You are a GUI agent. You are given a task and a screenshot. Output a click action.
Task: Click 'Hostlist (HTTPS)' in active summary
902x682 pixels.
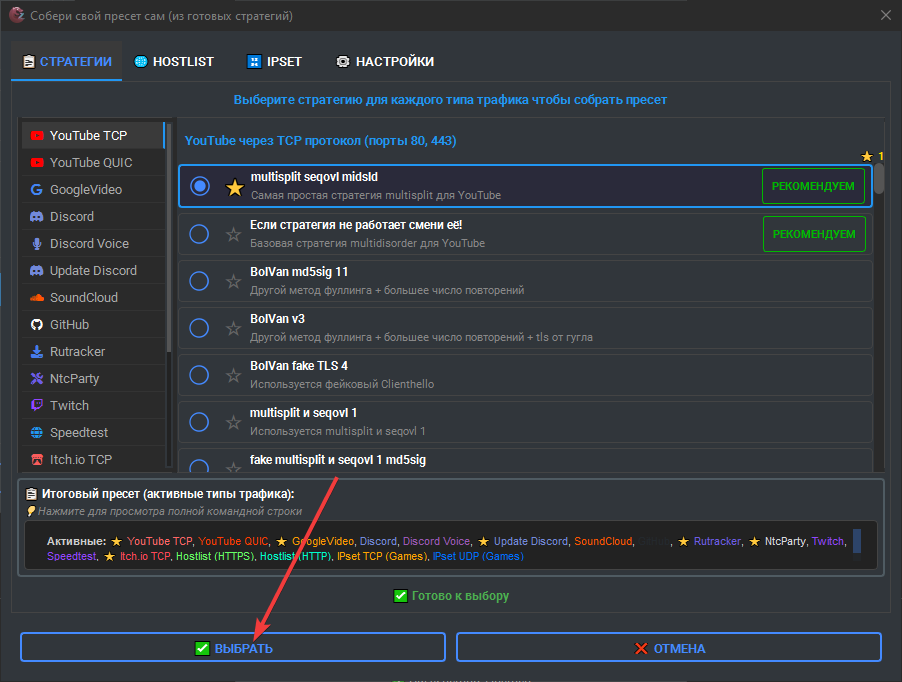click(215, 557)
